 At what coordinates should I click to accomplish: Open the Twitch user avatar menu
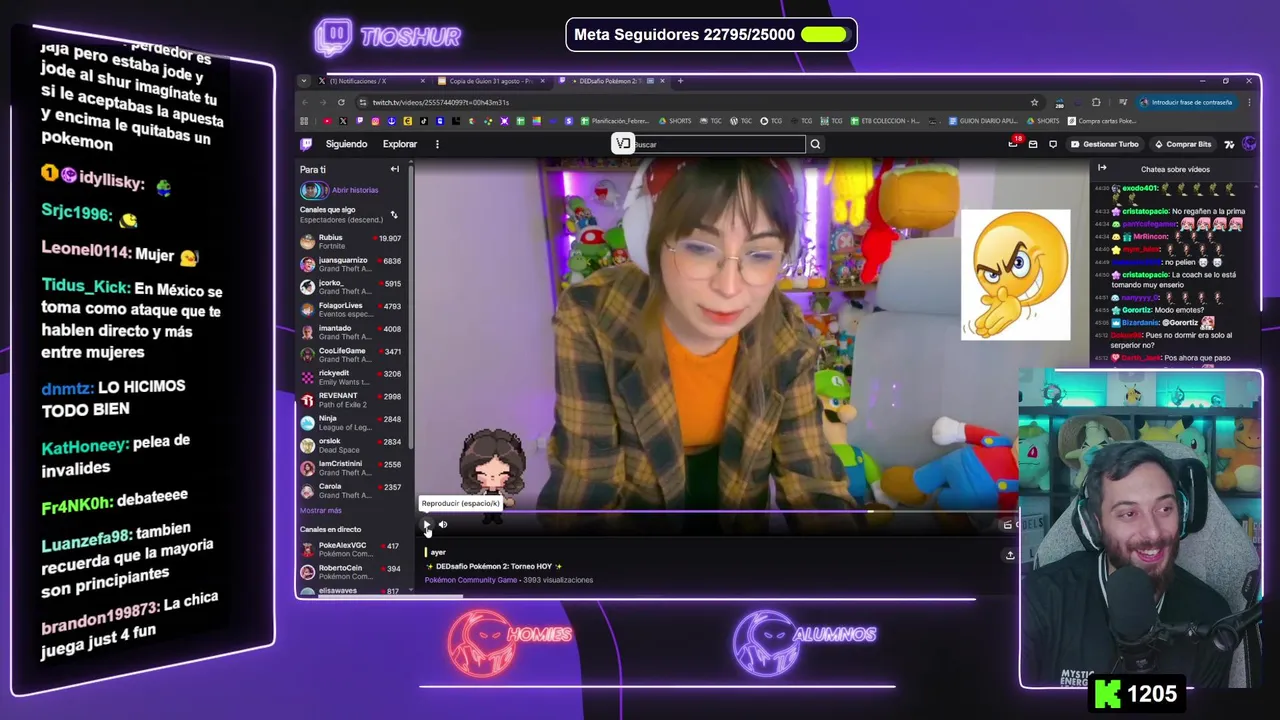click(x=1249, y=144)
